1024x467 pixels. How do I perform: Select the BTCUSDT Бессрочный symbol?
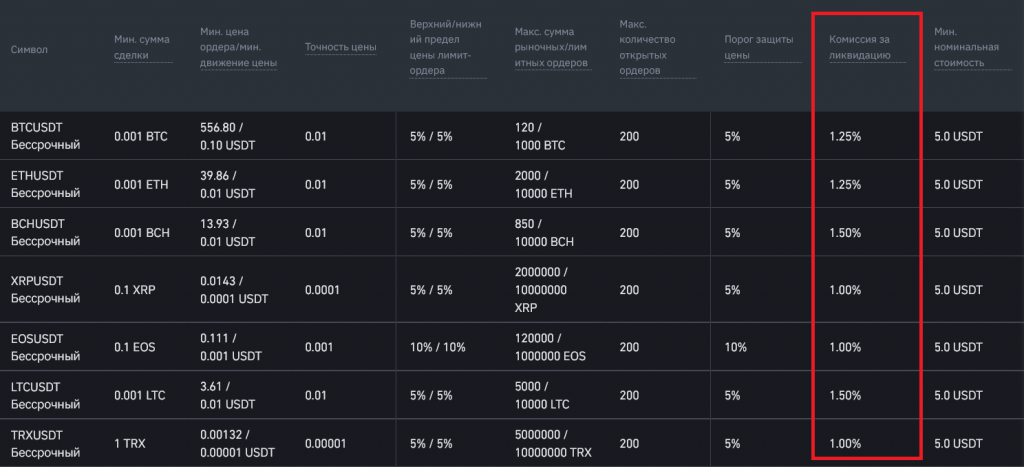point(45,136)
